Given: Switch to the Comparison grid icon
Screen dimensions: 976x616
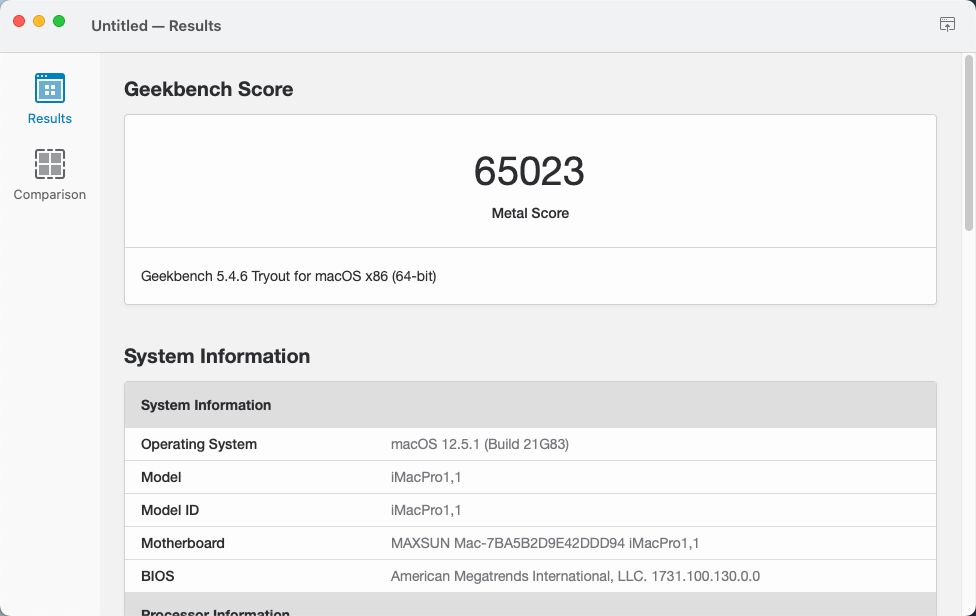Looking at the screenshot, I should (x=50, y=164).
